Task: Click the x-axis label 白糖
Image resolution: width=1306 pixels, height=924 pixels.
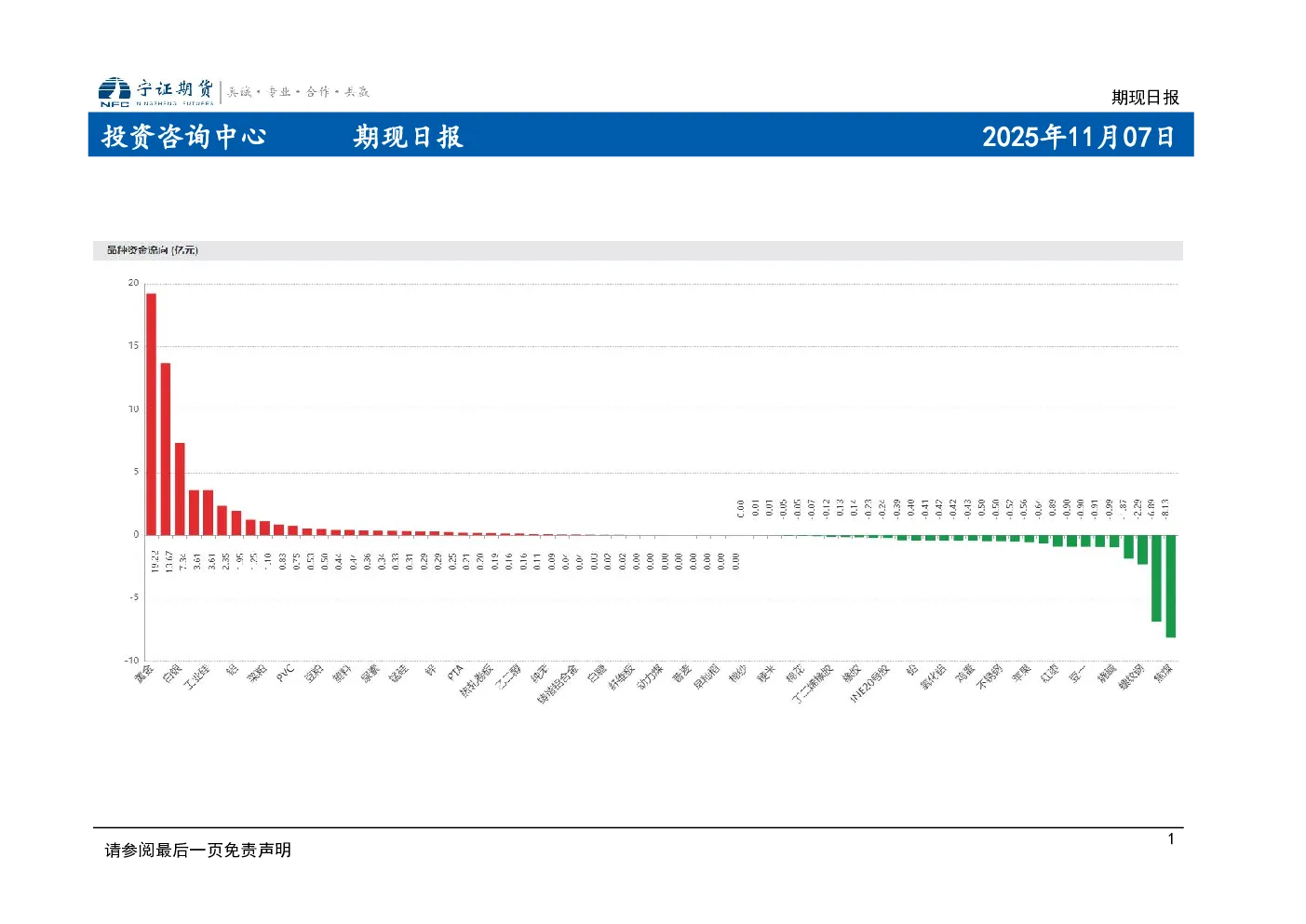Action: pyautogui.click(x=597, y=675)
